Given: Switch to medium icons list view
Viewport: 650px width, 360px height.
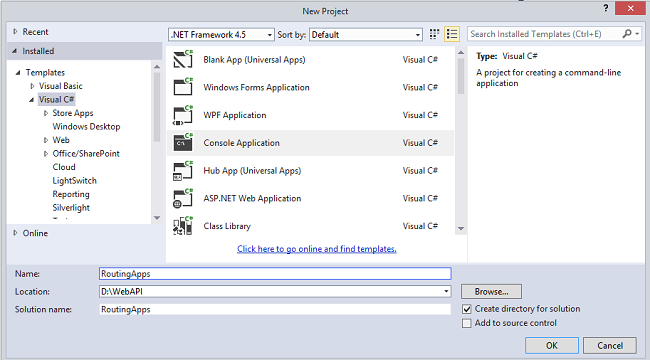Looking at the screenshot, I should click(x=452, y=34).
